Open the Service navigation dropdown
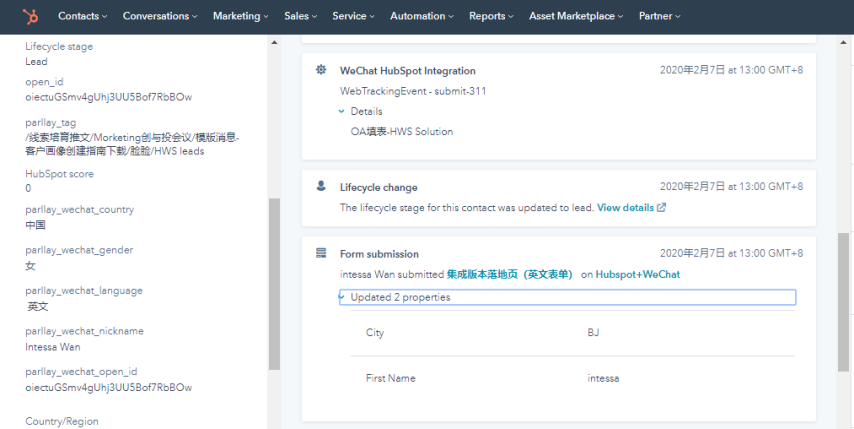The width and height of the screenshot is (854, 429). pos(354,16)
